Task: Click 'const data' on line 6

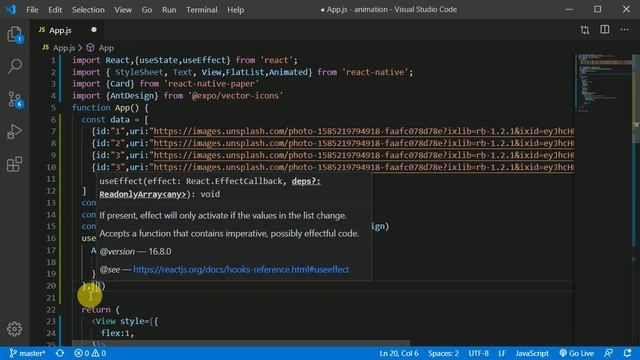Action: point(106,120)
